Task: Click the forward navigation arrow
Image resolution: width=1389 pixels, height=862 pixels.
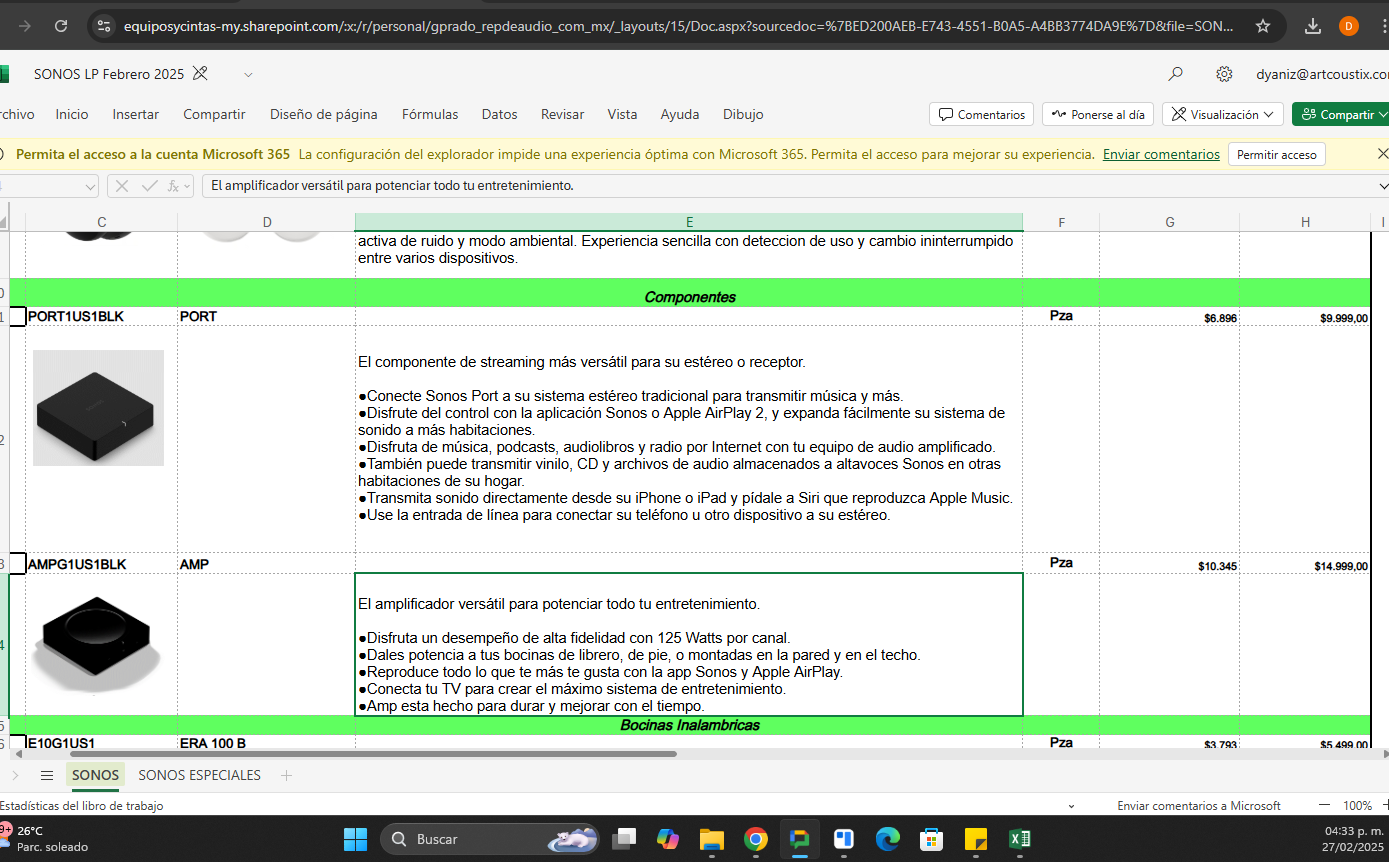Action: click(x=24, y=26)
